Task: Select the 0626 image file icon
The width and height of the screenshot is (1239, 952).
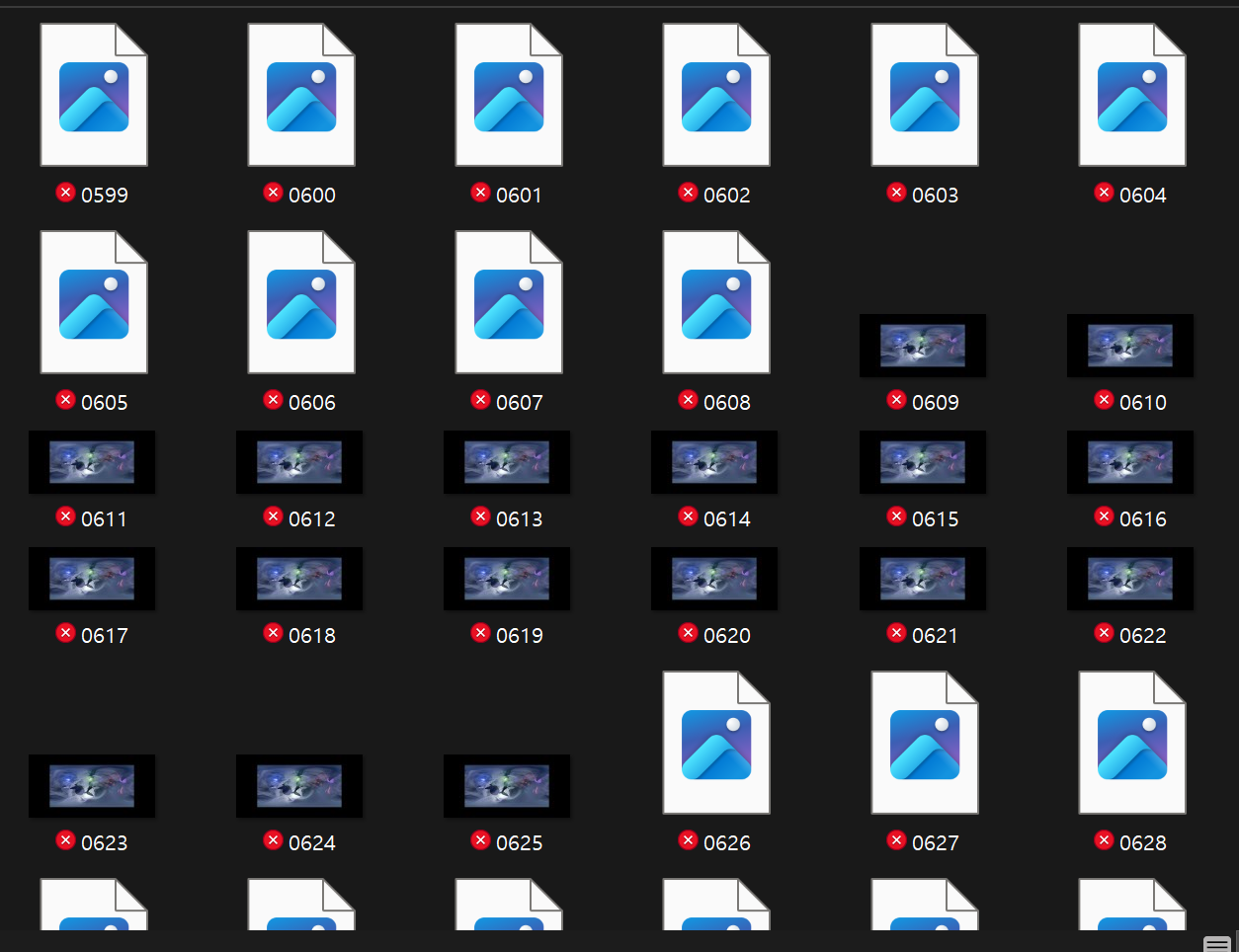Action: (x=716, y=743)
